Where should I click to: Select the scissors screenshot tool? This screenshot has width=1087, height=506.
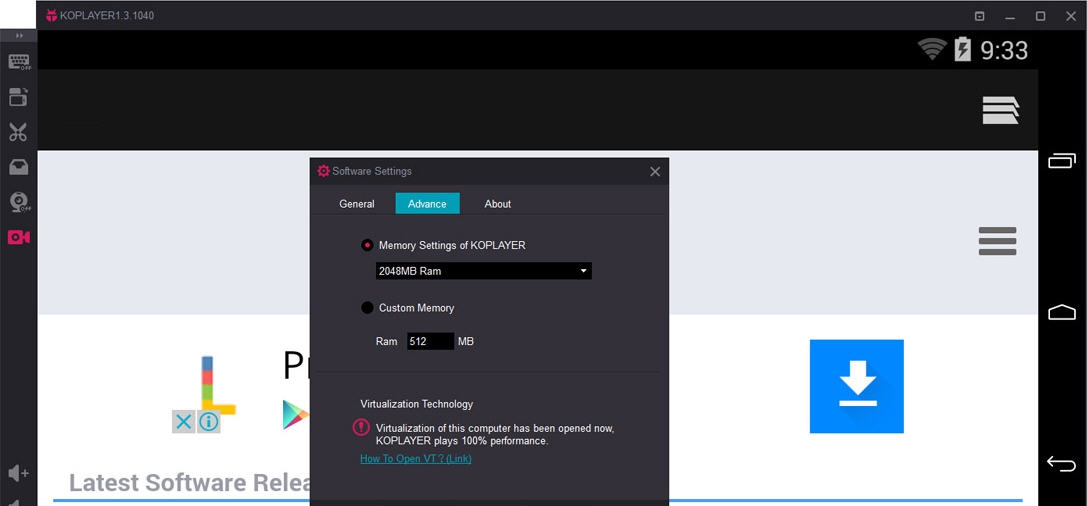[18, 132]
